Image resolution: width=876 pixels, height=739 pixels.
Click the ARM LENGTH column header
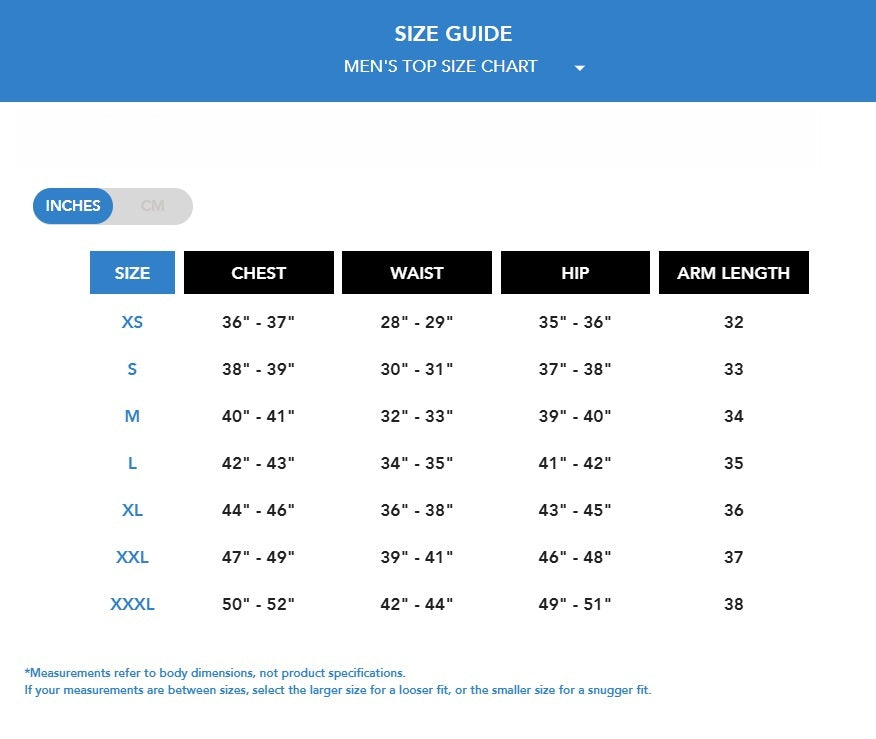pyautogui.click(x=733, y=273)
